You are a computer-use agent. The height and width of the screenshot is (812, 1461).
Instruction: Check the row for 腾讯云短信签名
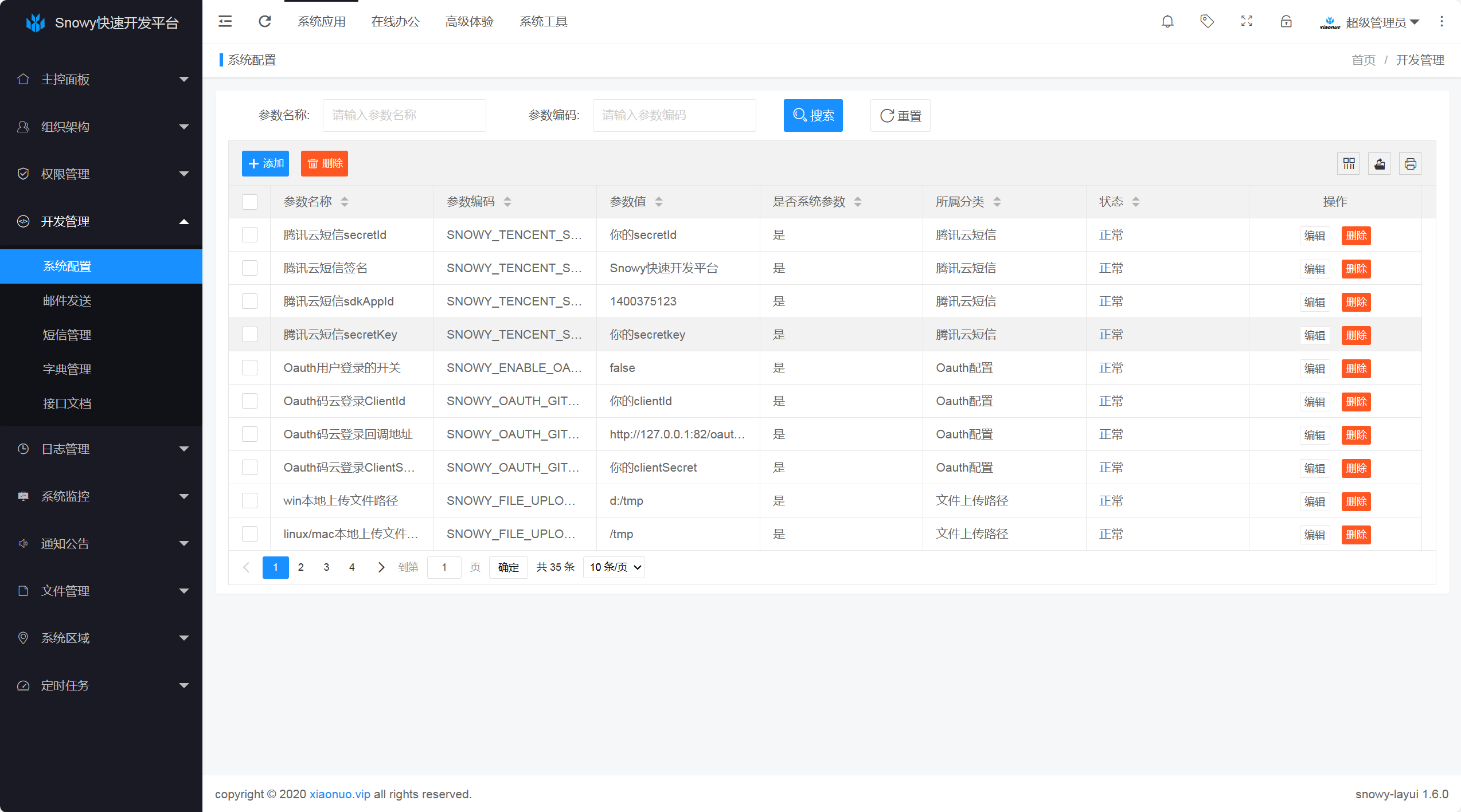click(249, 268)
